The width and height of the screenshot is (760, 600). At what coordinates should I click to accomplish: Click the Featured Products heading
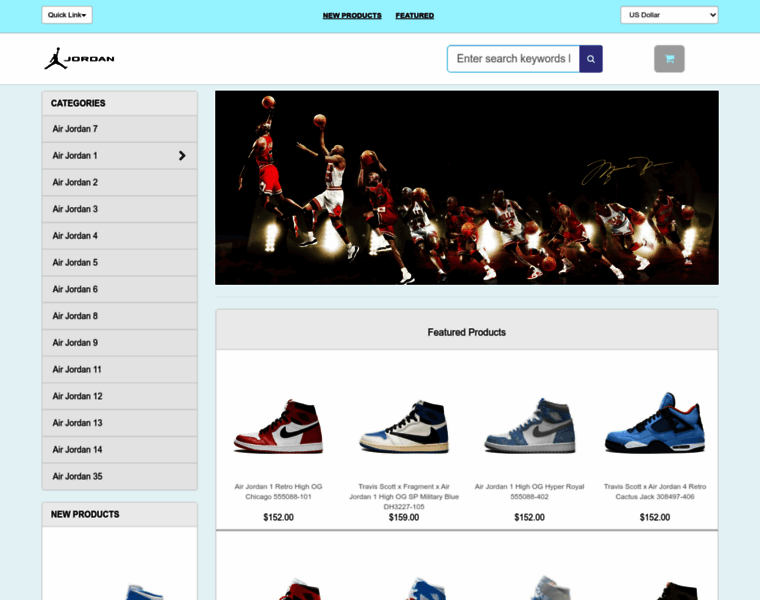coord(466,332)
